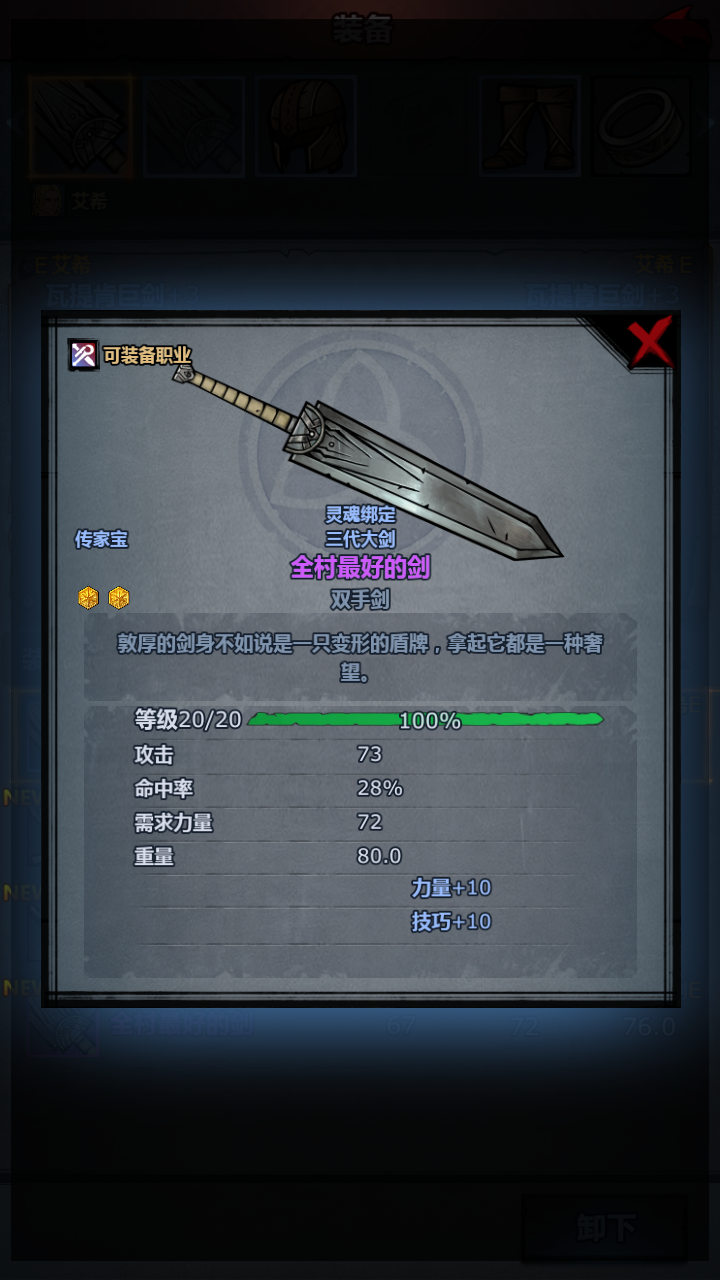
Task: Select the leg armor equipment slot
Action: (530, 127)
